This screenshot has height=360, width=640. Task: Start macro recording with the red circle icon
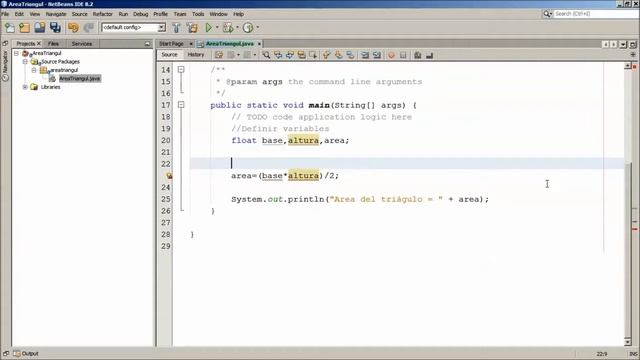click(391, 55)
